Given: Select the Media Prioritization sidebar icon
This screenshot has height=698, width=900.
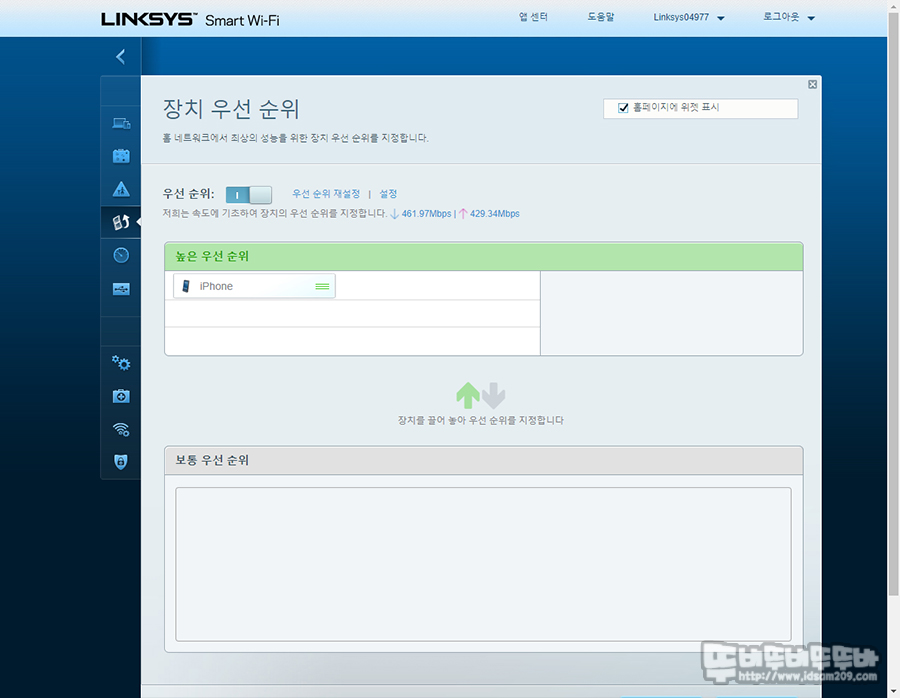Looking at the screenshot, I should [x=121, y=222].
